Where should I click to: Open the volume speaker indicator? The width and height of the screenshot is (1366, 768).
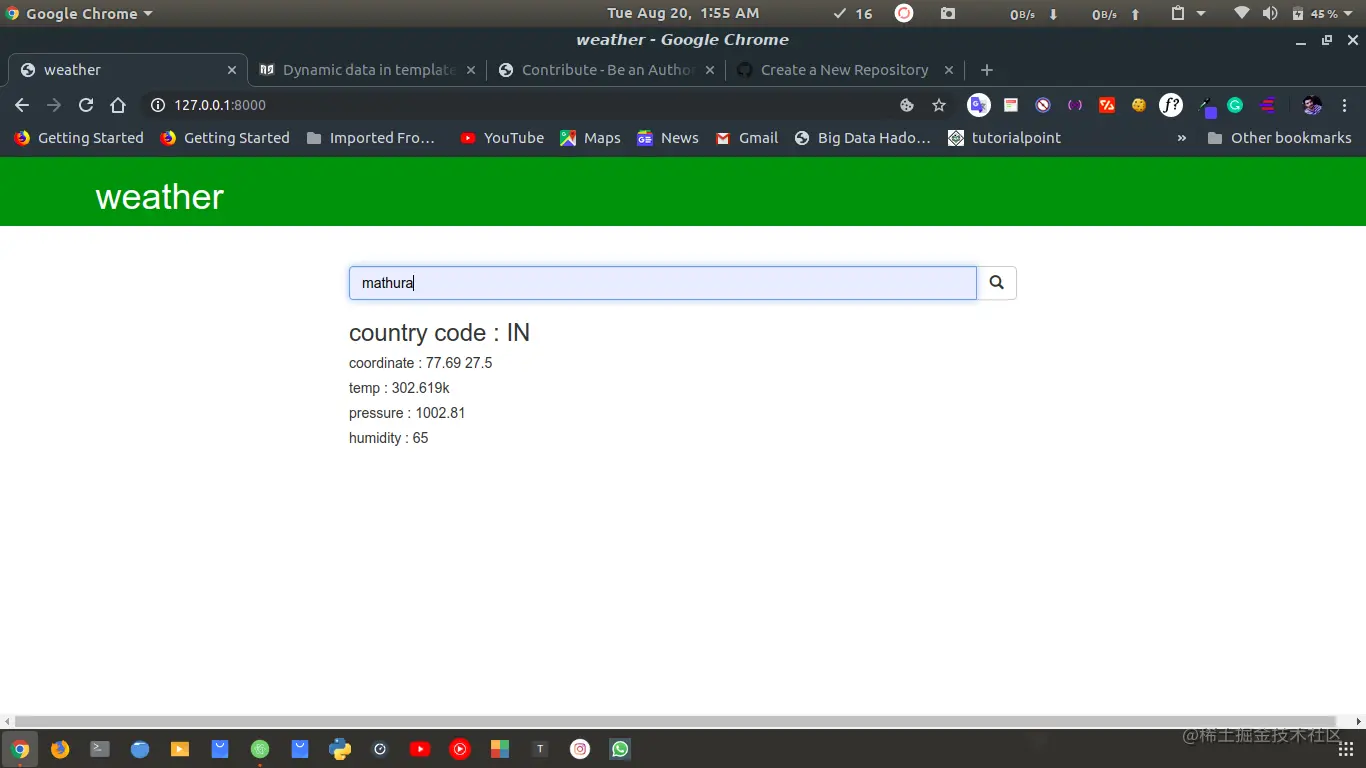click(1270, 14)
